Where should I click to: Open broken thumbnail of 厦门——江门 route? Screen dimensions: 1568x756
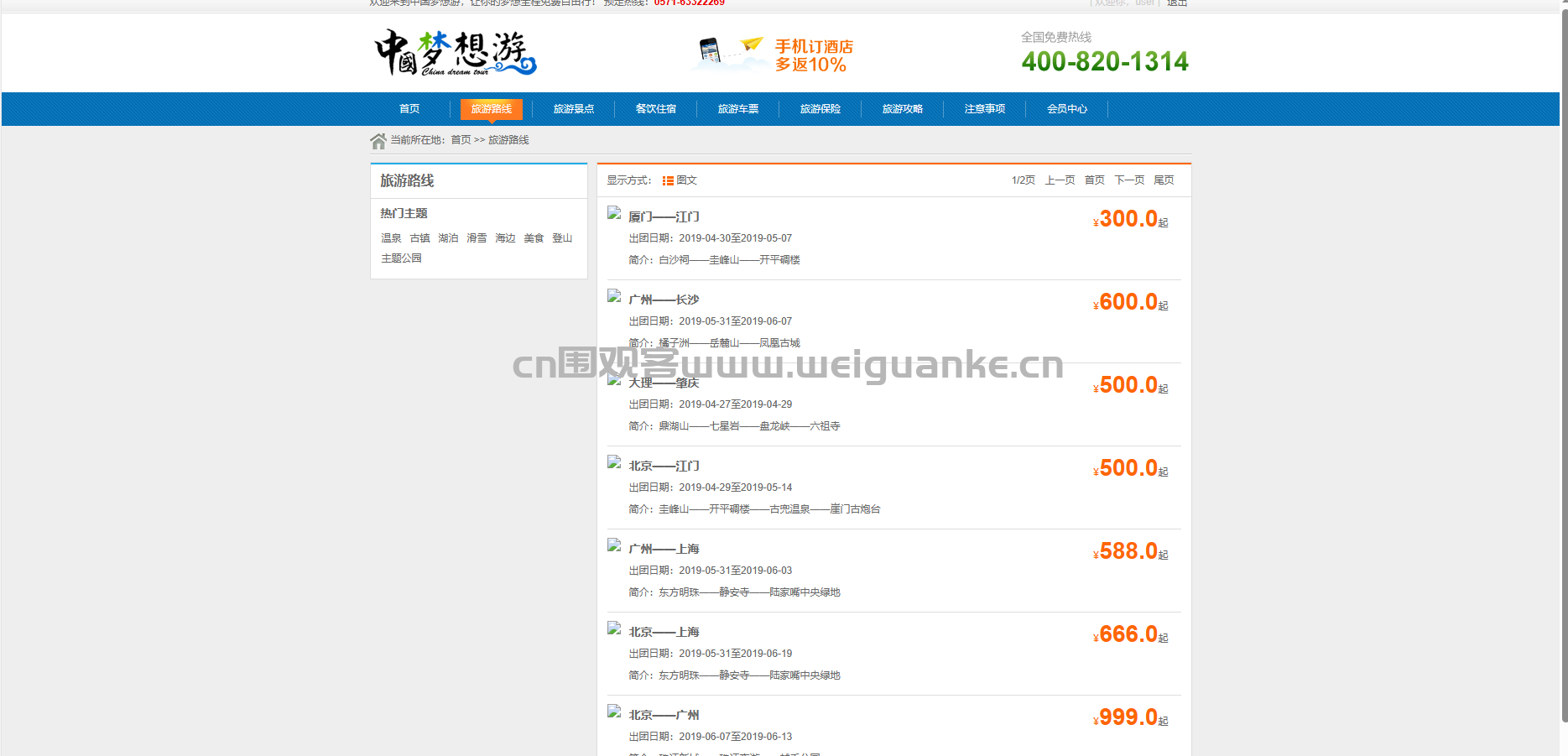(x=614, y=213)
